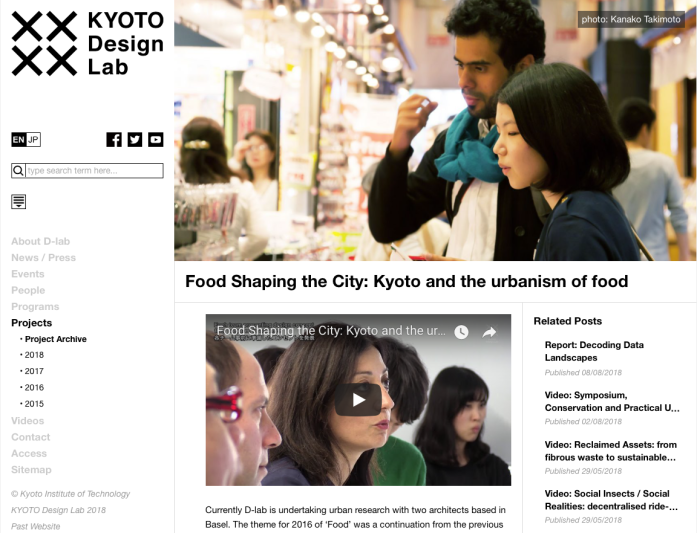This screenshot has width=697, height=533.
Task: Play the Food Shaping the City video
Action: click(x=358, y=400)
